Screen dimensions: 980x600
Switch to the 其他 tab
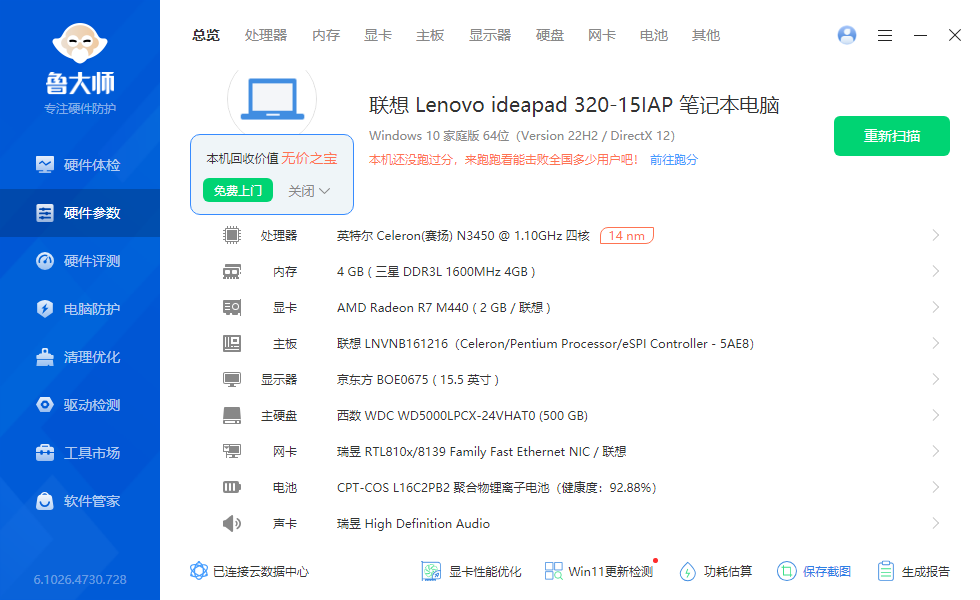point(706,36)
